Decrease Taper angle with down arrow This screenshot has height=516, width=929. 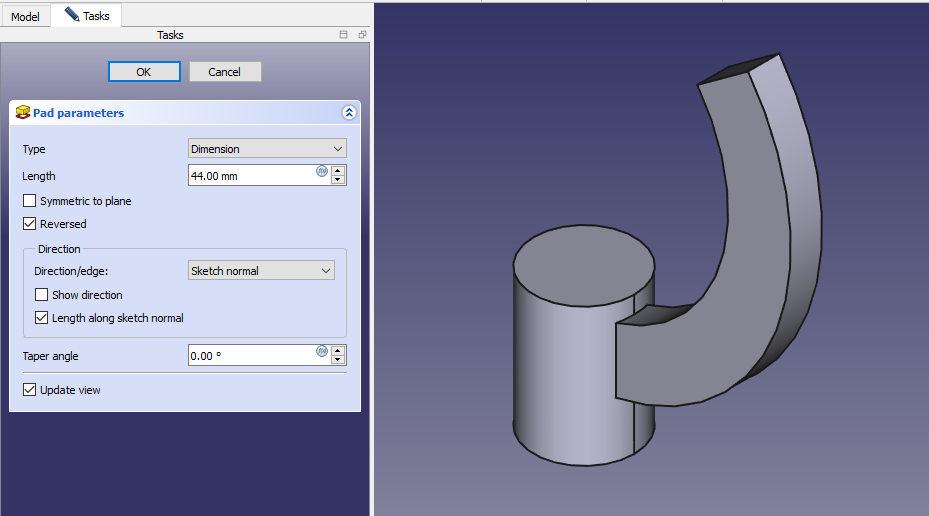coord(338,360)
